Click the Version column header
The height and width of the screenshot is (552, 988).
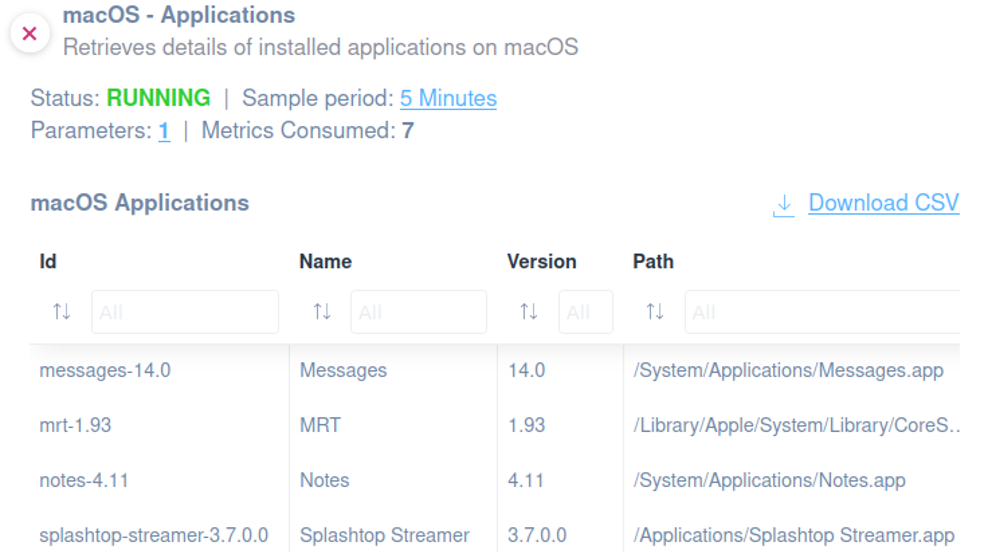[x=542, y=262]
